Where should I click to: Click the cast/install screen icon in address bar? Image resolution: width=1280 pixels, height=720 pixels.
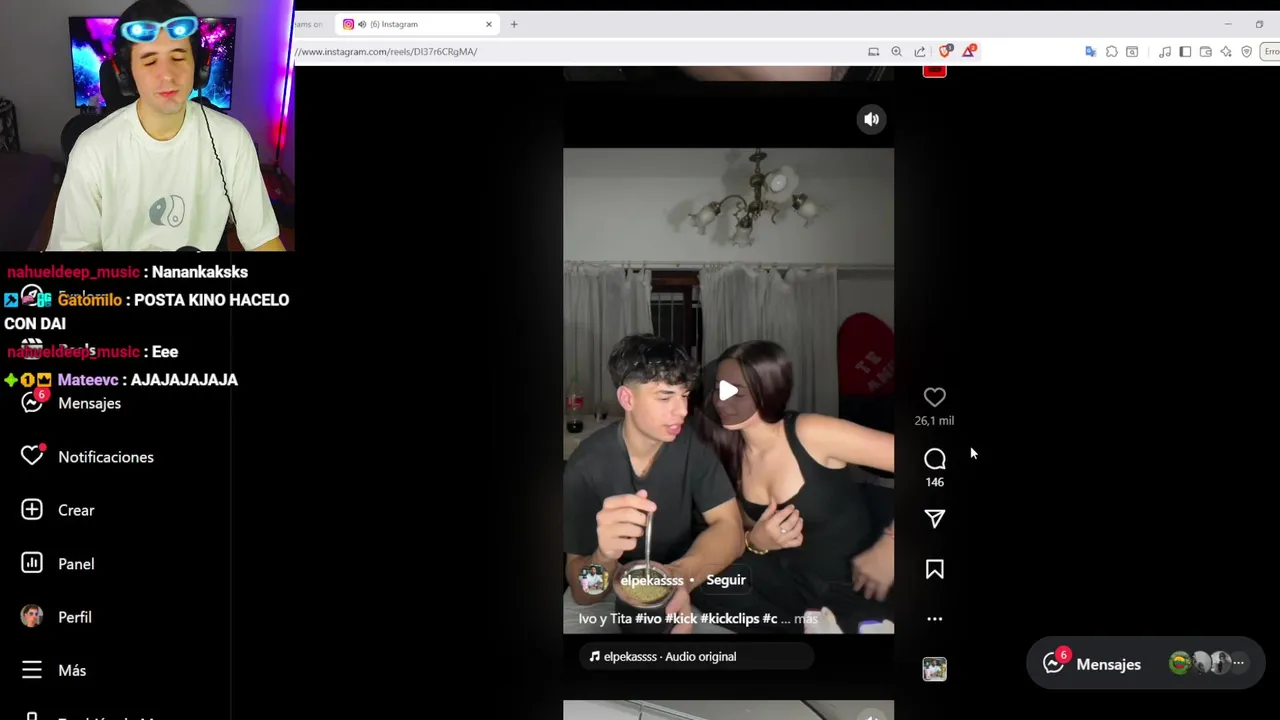tap(873, 52)
